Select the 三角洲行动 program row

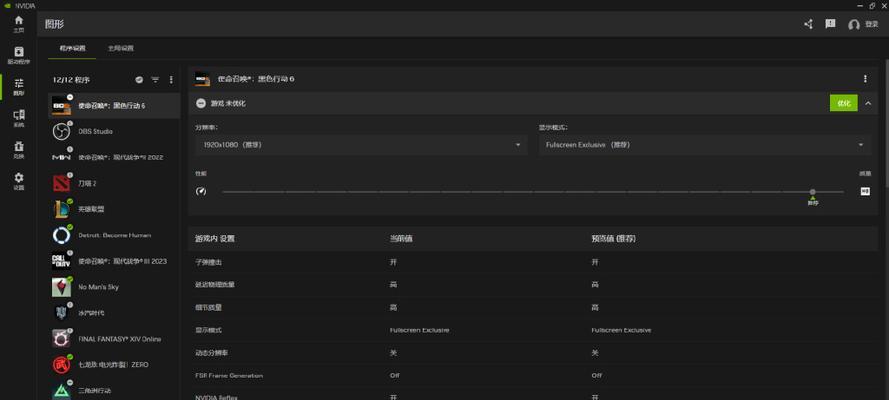[x=114, y=390]
